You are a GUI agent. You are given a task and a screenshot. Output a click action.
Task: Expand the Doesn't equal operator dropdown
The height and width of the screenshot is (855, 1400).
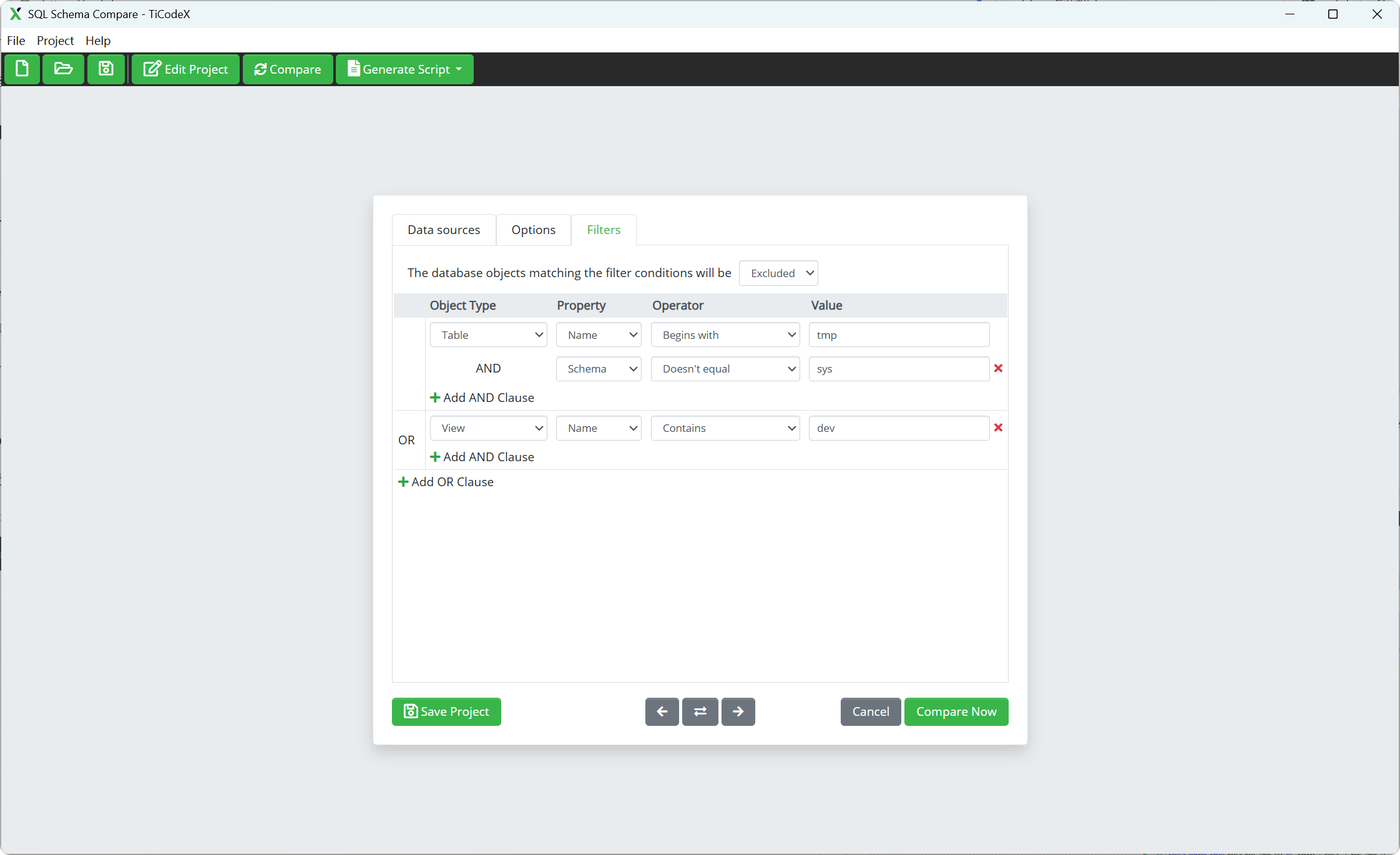click(725, 369)
